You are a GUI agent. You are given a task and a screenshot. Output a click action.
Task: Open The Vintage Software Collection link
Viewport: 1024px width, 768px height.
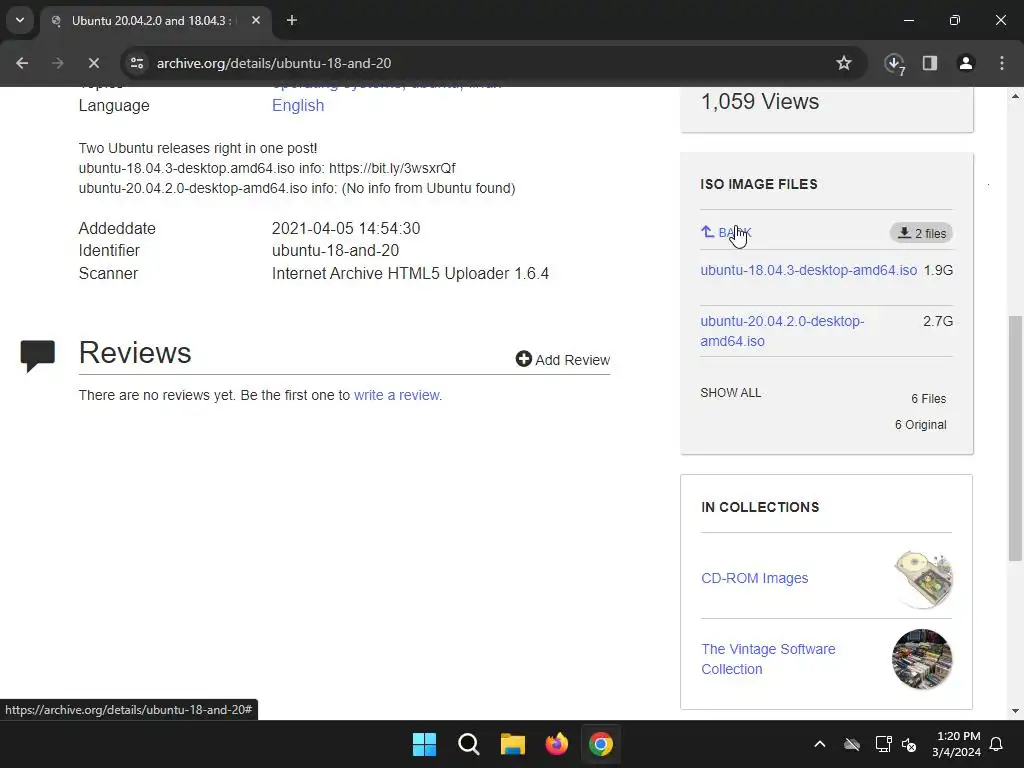pos(768,659)
